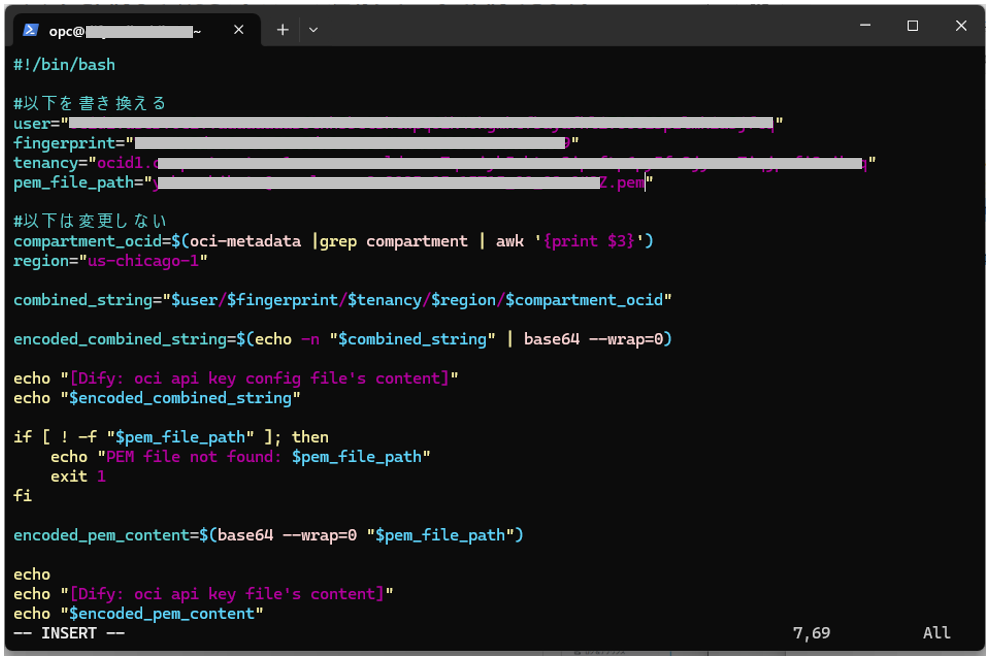Click the 'fi' closing keyword
Image resolution: width=987 pixels, height=656 pixels.
(23, 496)
